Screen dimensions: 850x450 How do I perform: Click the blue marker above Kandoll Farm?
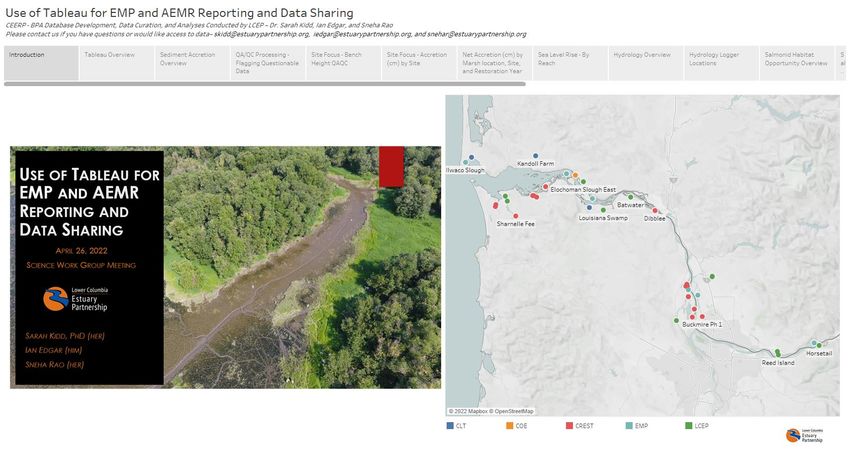point(536,156)
